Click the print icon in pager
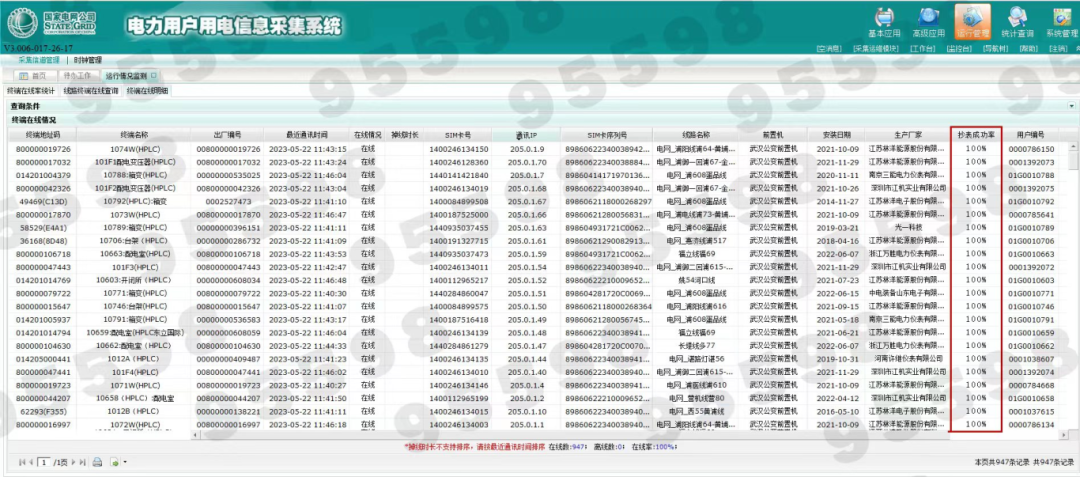Screen dimensions: 1080x477 (98, 462)
